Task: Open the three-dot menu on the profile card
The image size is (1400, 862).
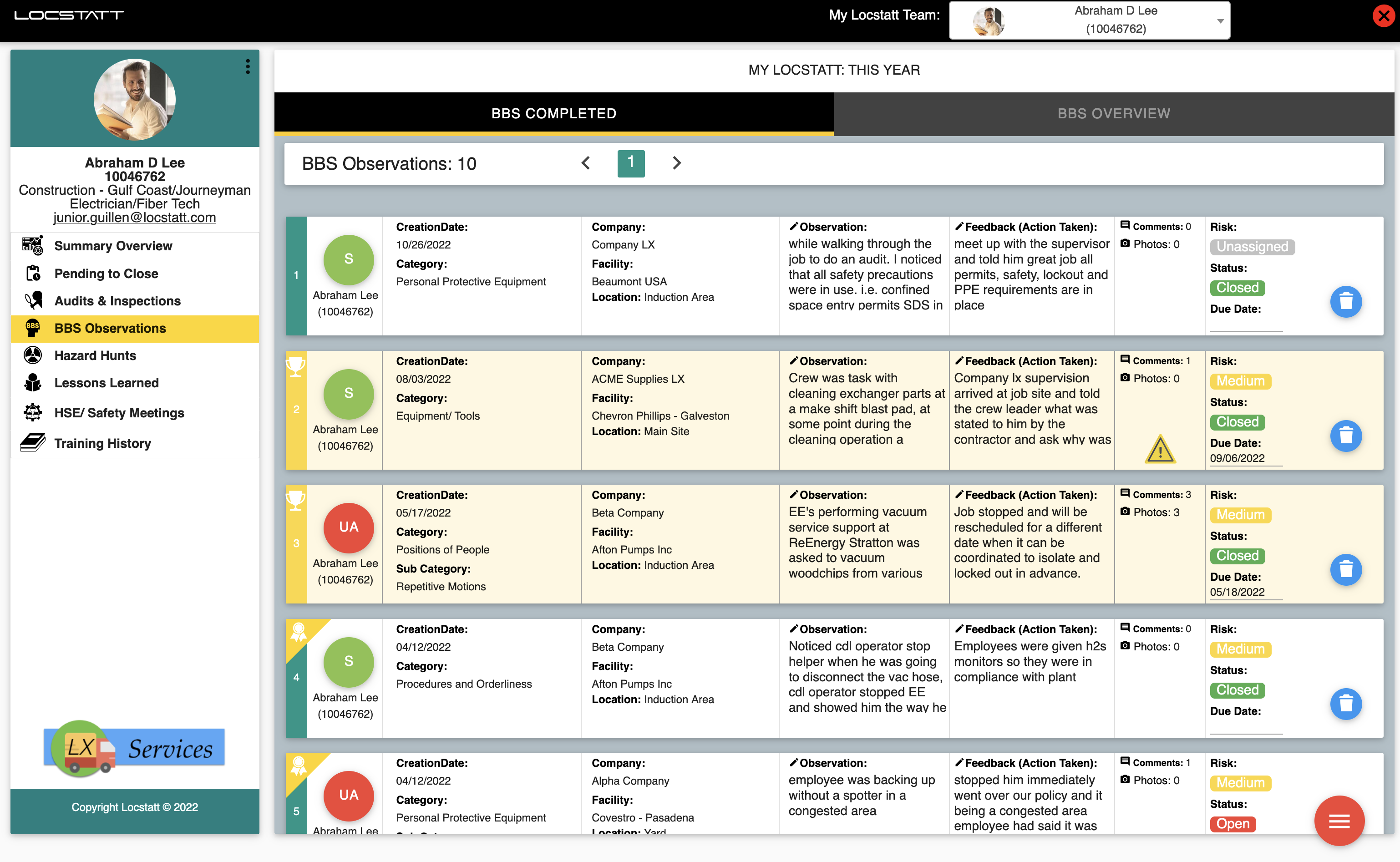Action: pyautogui.click(x=248, y=66)
